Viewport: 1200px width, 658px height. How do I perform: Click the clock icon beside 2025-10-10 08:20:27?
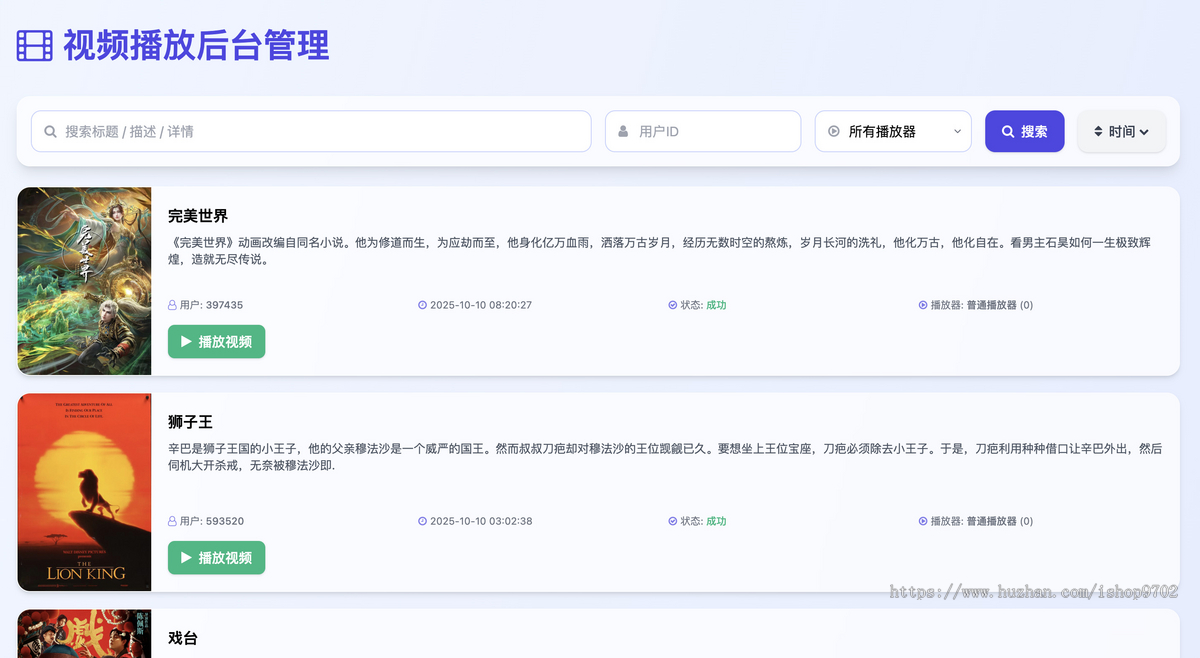422,305
